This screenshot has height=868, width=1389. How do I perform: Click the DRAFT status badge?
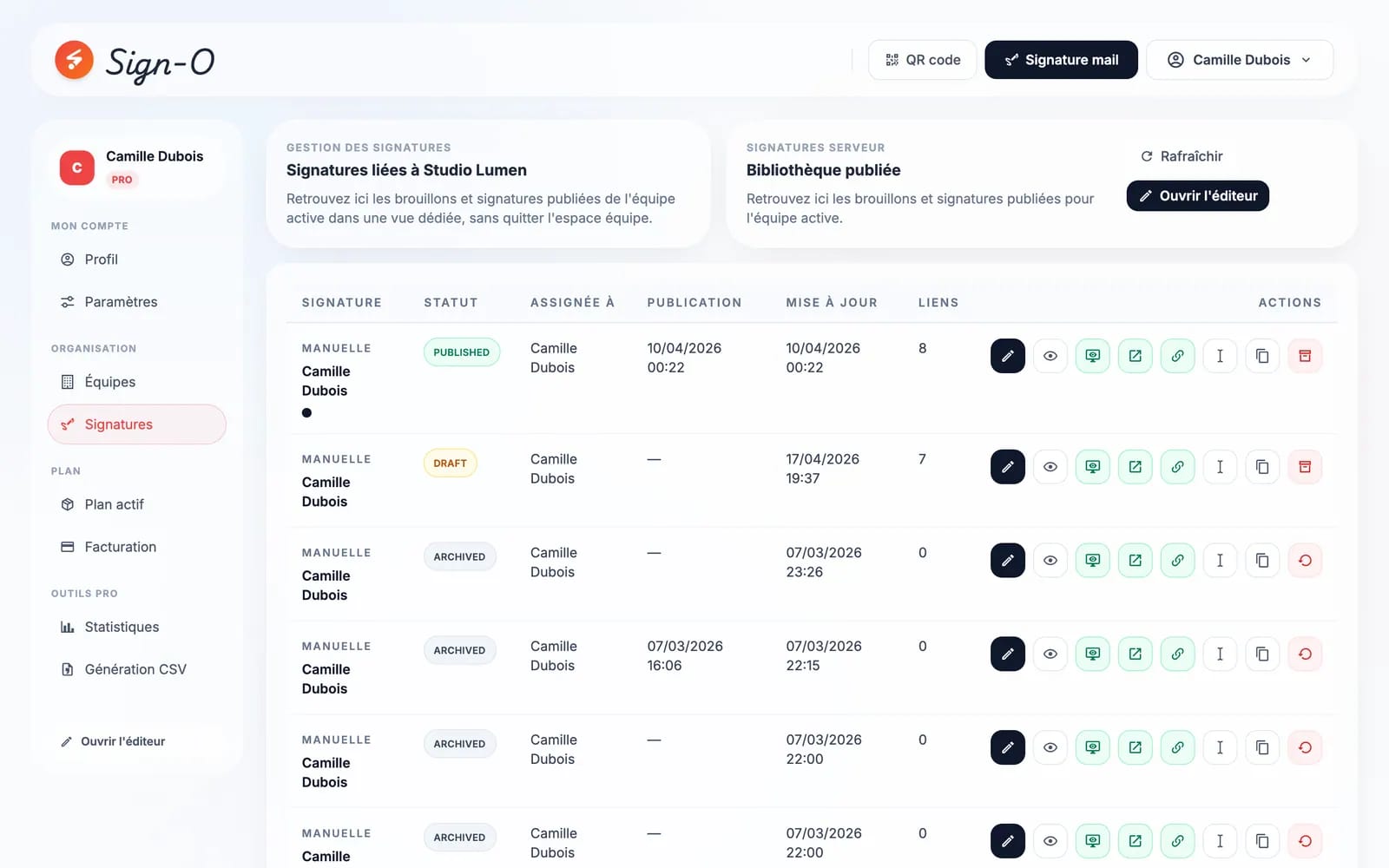(450, 464)
